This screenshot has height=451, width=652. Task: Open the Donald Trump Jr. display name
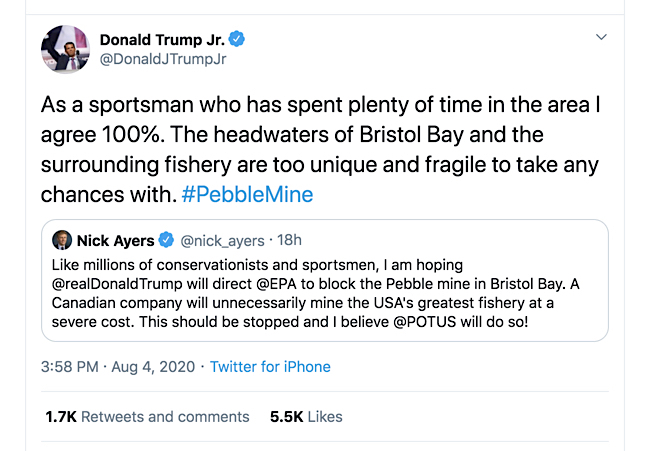(x=162, y=40)
